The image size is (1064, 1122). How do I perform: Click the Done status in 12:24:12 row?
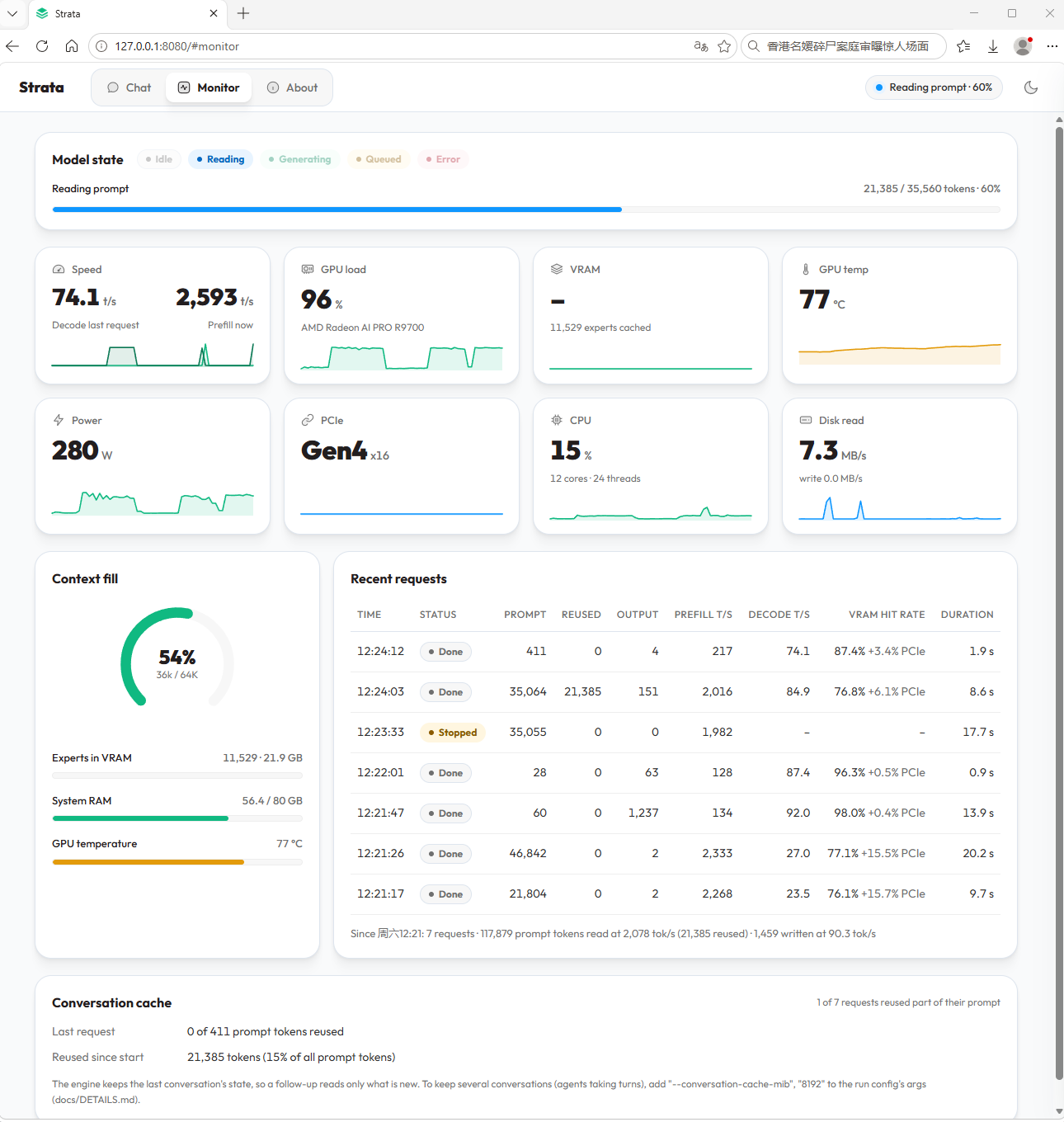click(x=445, y=652)
